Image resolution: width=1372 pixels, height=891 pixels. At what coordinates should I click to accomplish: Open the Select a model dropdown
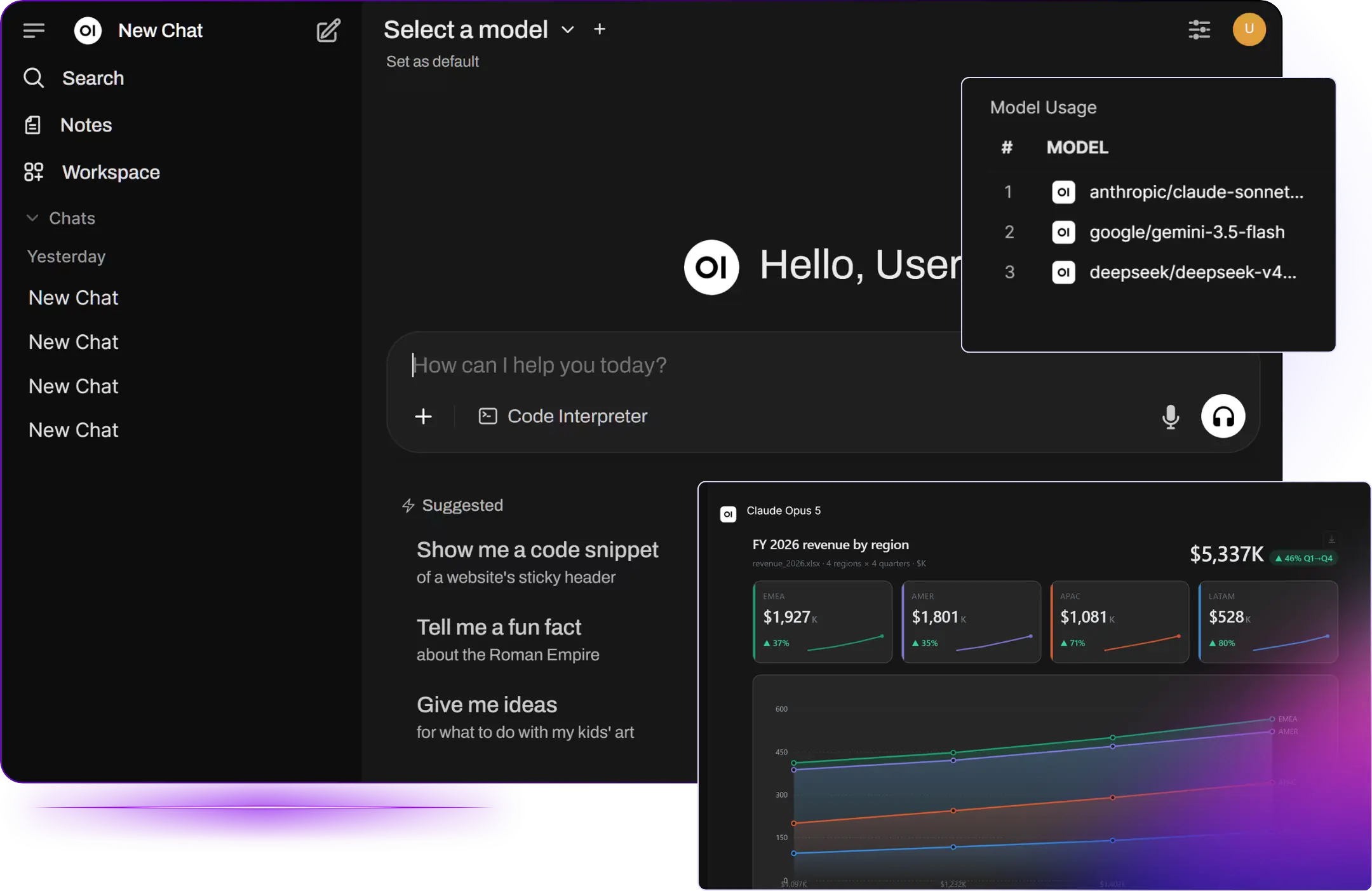[x=480, y=30]
